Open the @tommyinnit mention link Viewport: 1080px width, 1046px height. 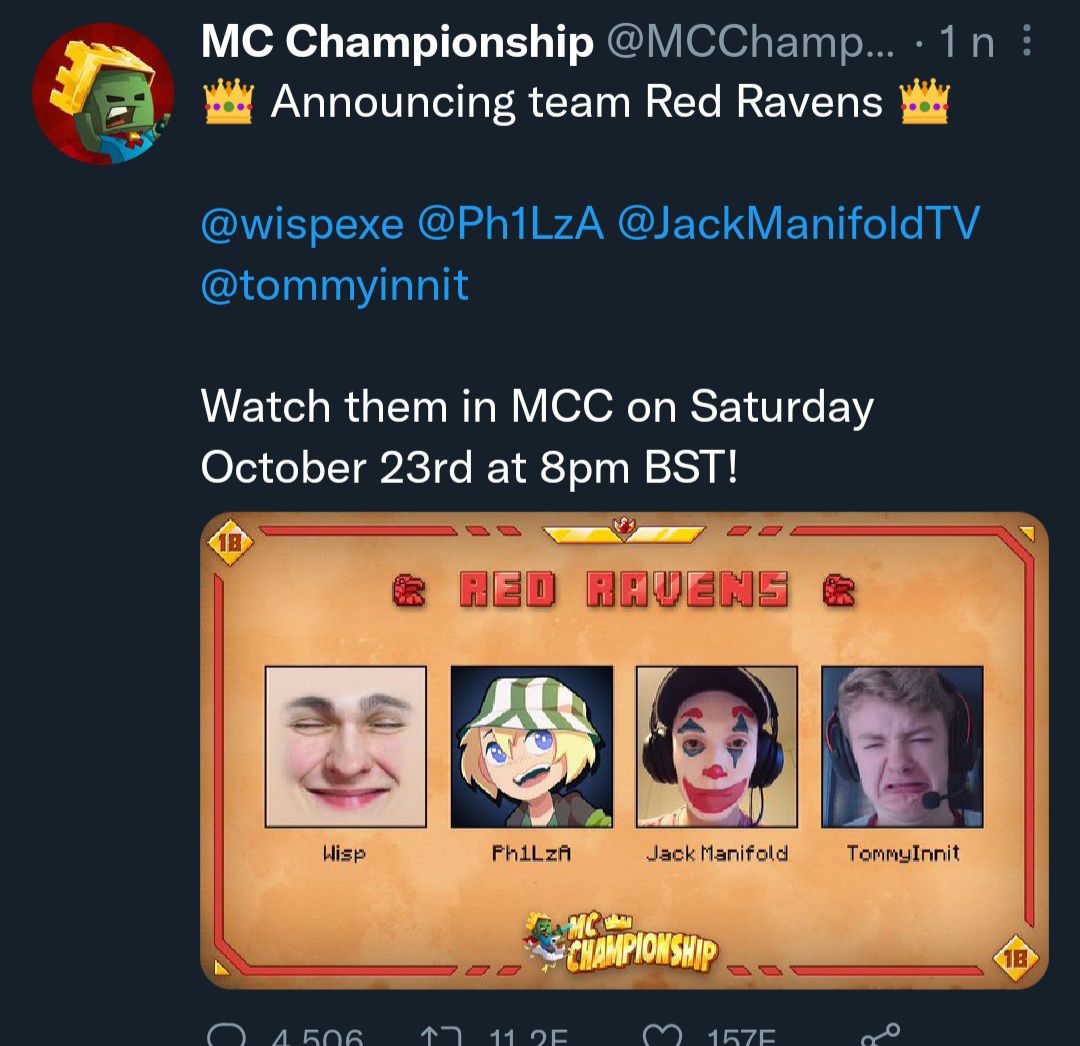[335, 285]
